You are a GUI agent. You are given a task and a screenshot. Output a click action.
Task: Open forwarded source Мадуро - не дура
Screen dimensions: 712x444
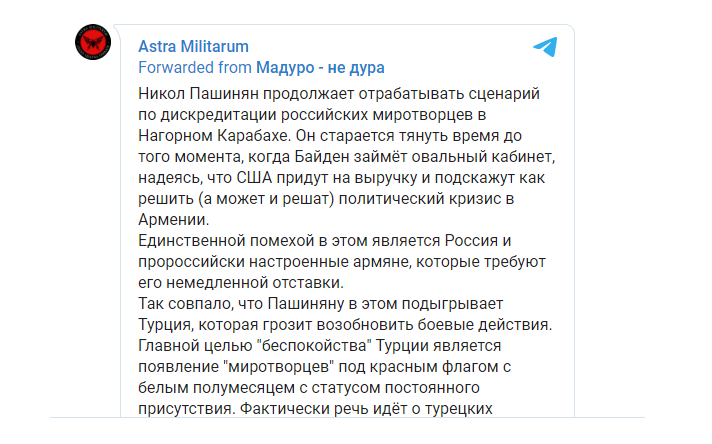[320, 68]
